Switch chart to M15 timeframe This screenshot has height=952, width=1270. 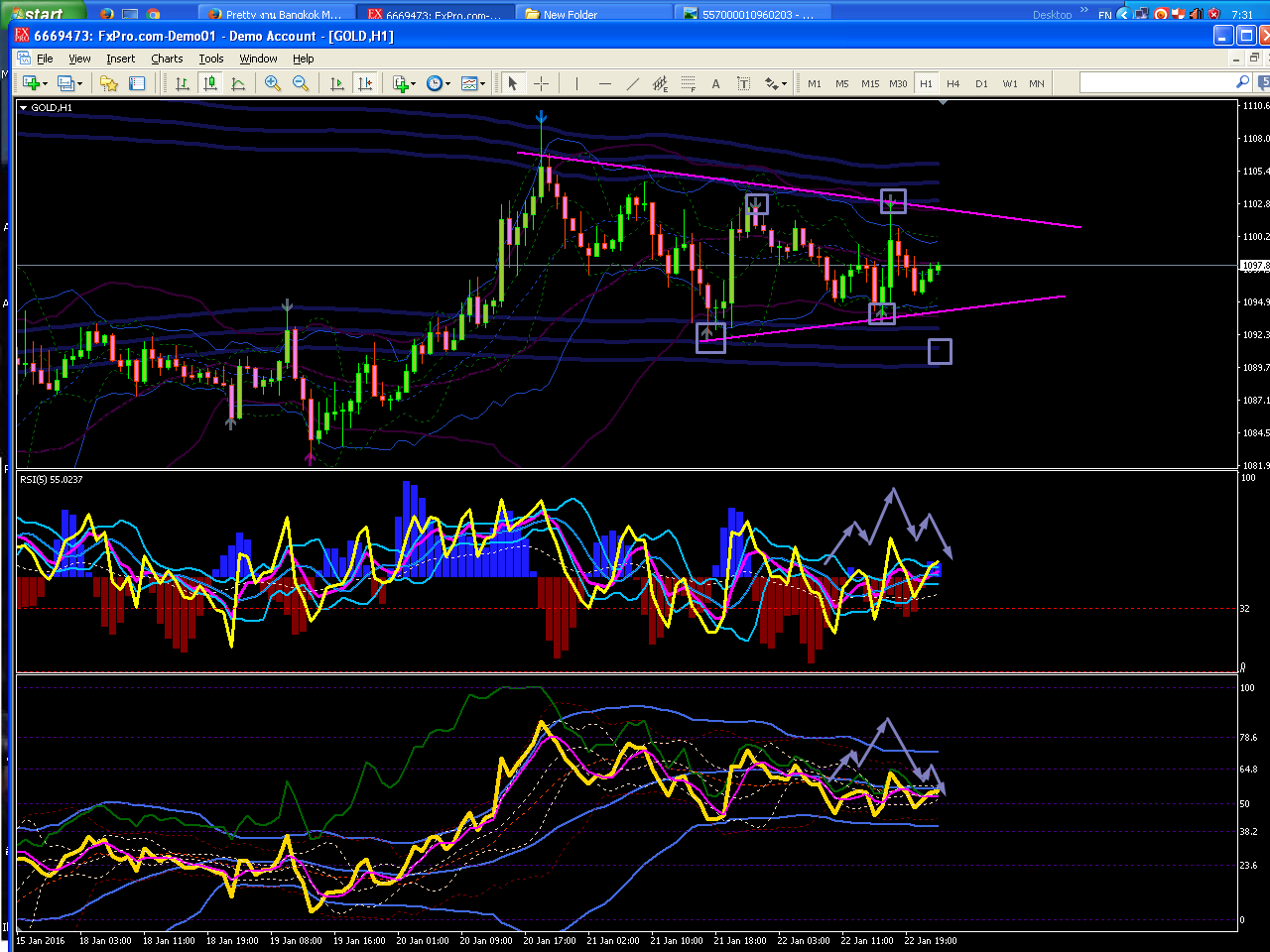[x=870, y=83]
